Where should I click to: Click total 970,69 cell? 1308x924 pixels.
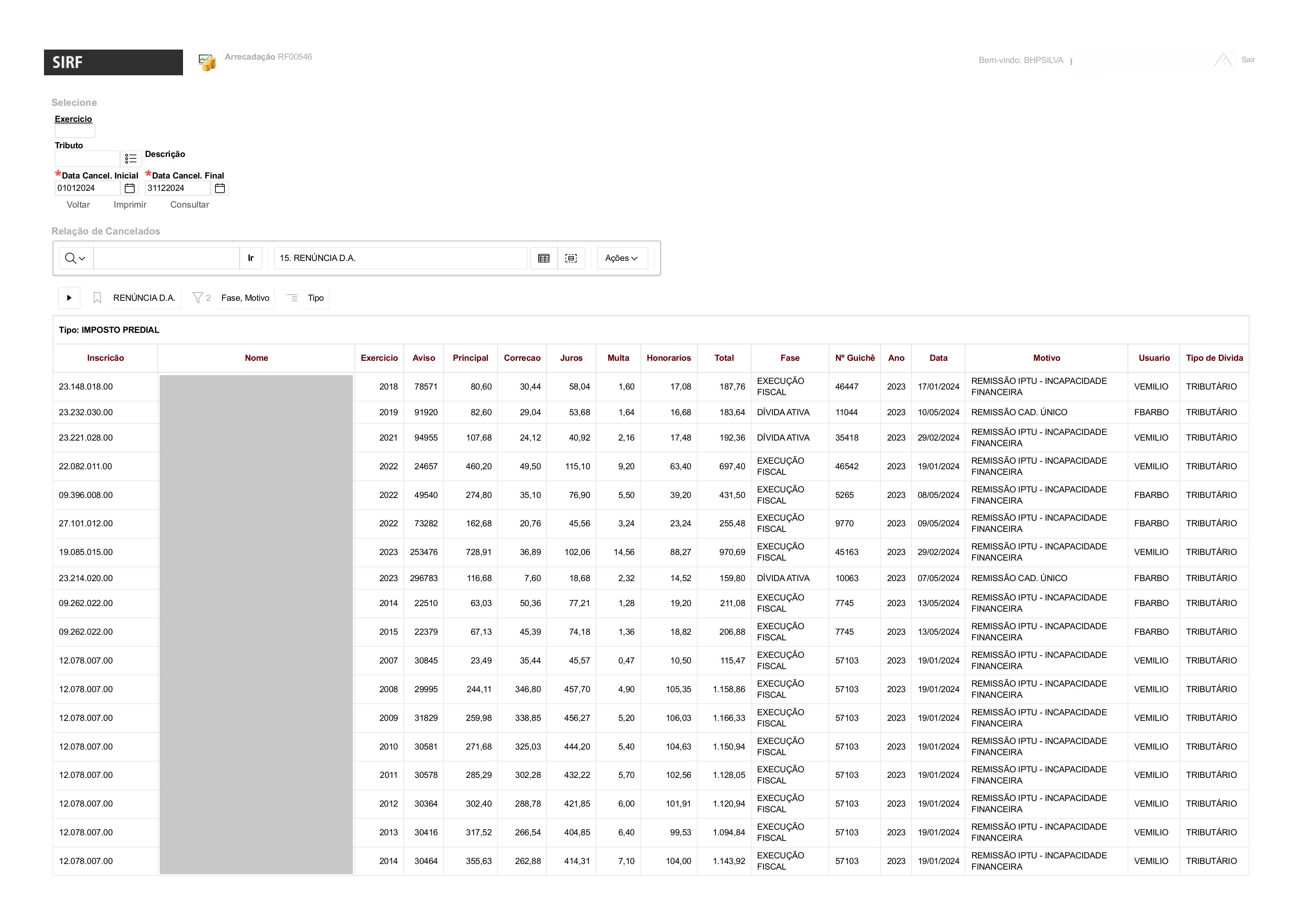click(x=724, y=552)
